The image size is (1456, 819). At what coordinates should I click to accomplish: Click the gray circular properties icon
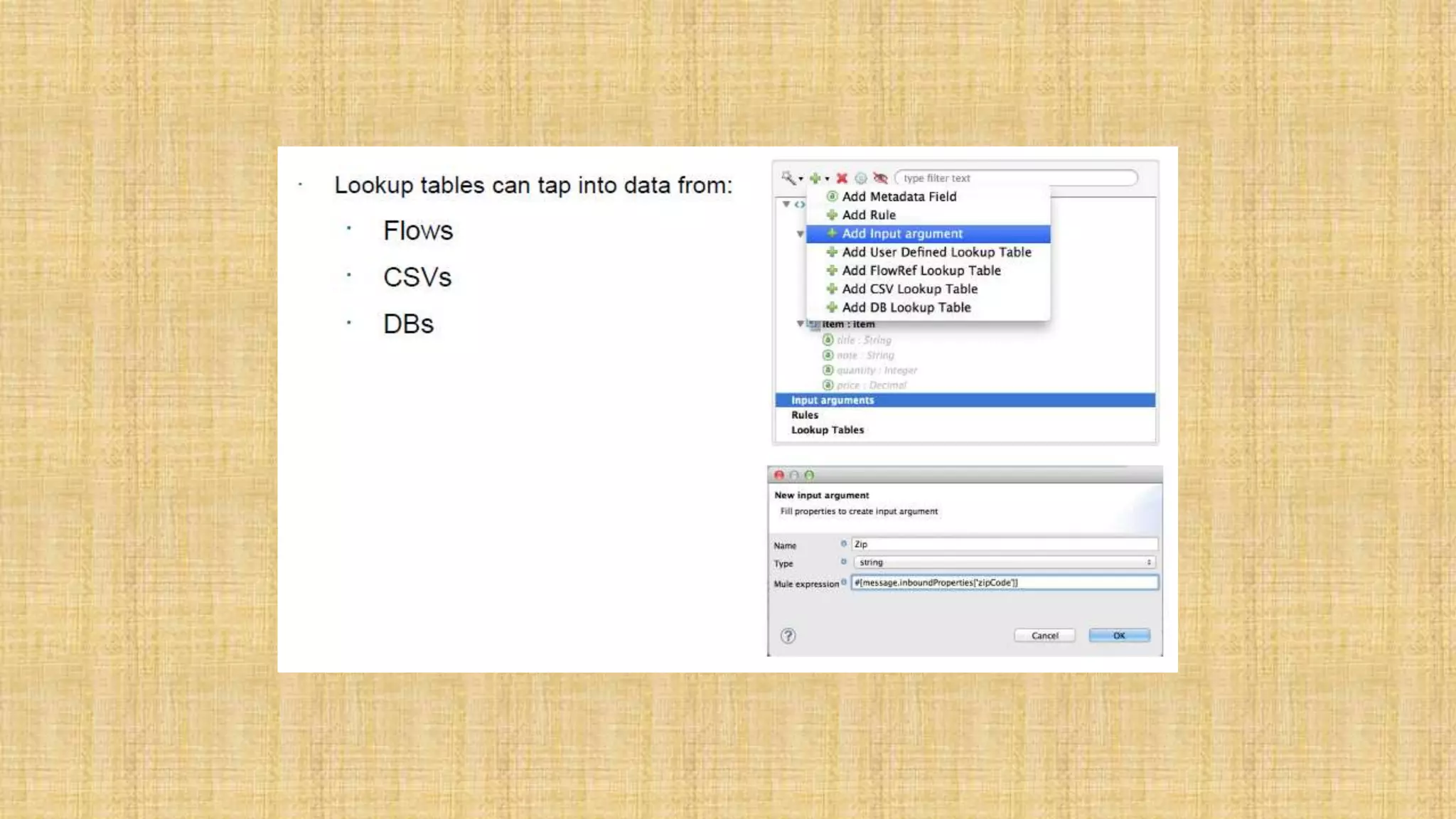pyautogui.click(x=860, y=178)
